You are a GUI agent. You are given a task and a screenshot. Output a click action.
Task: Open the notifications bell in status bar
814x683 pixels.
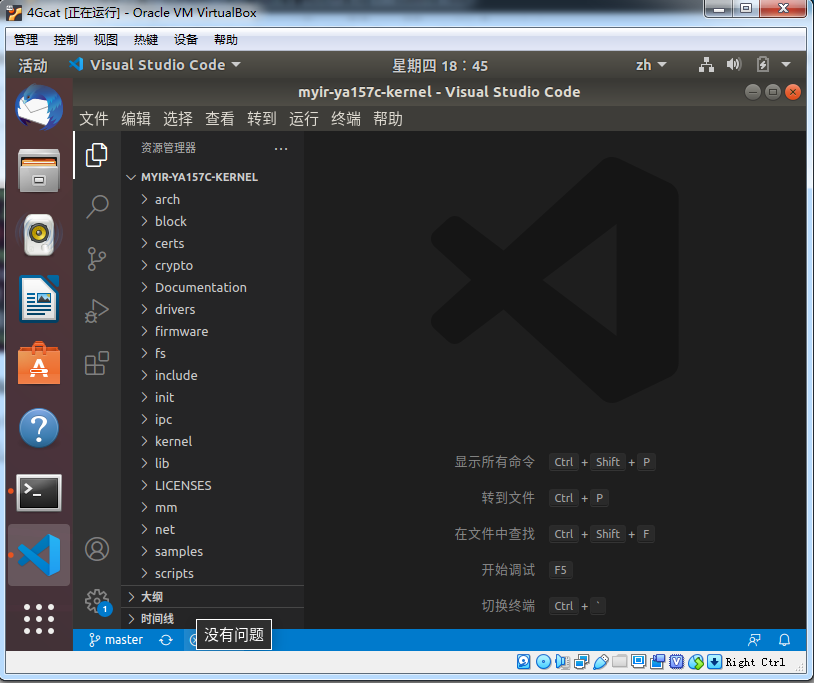click(784, 640)
